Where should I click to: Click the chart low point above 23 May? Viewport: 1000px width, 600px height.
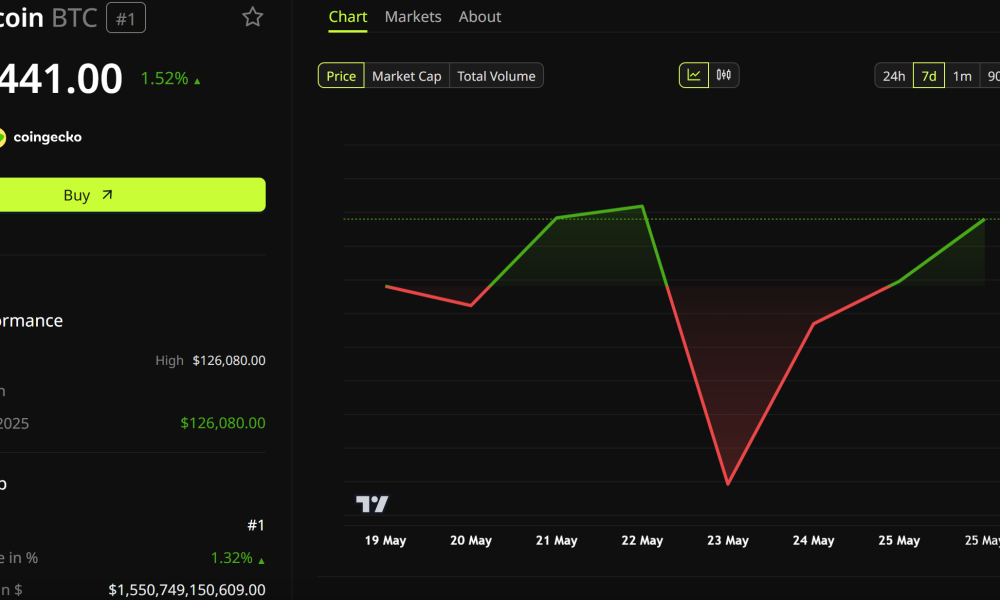coord(728,484)
